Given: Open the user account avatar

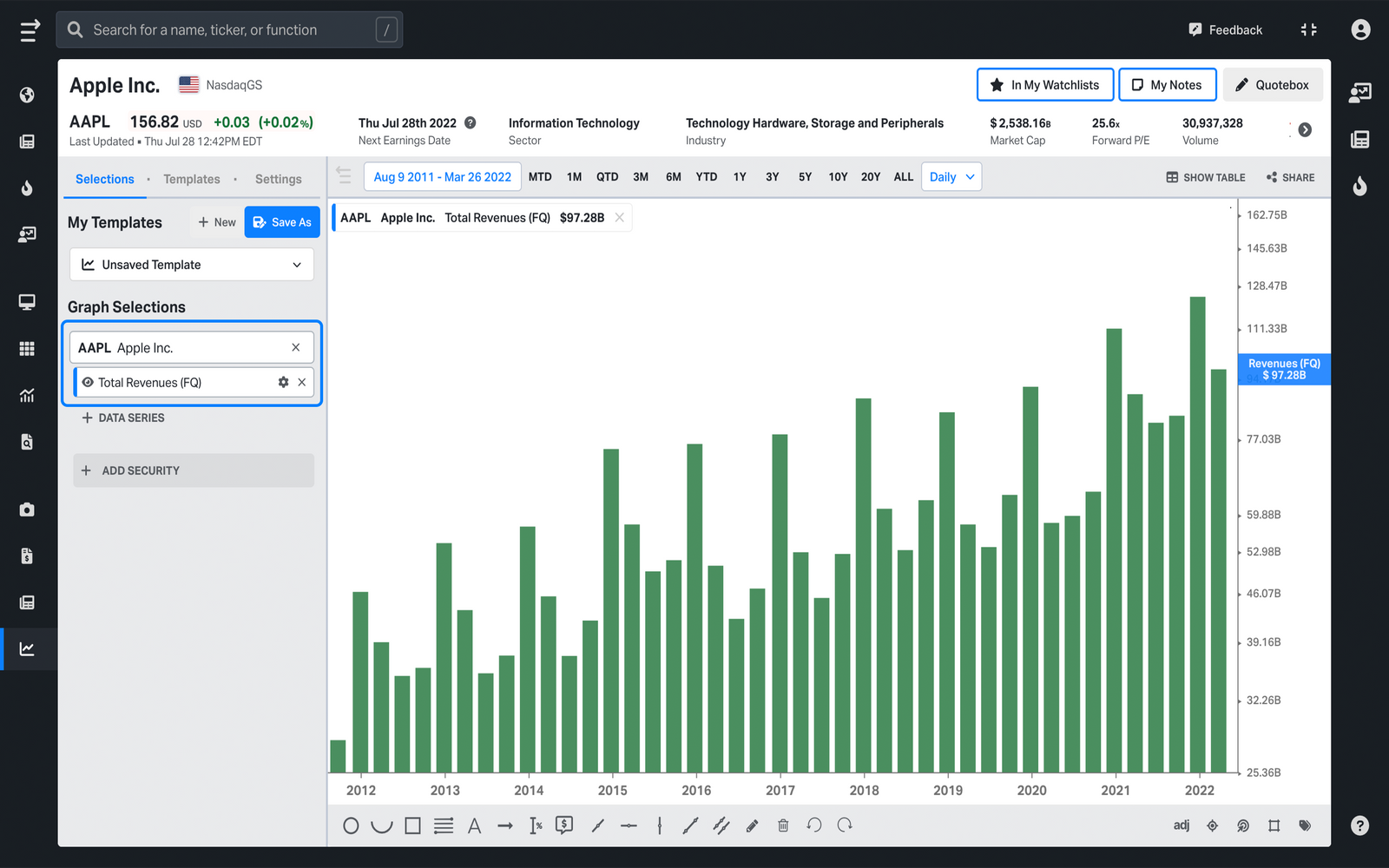Looking at the screenshot, I should point(1360,30).
